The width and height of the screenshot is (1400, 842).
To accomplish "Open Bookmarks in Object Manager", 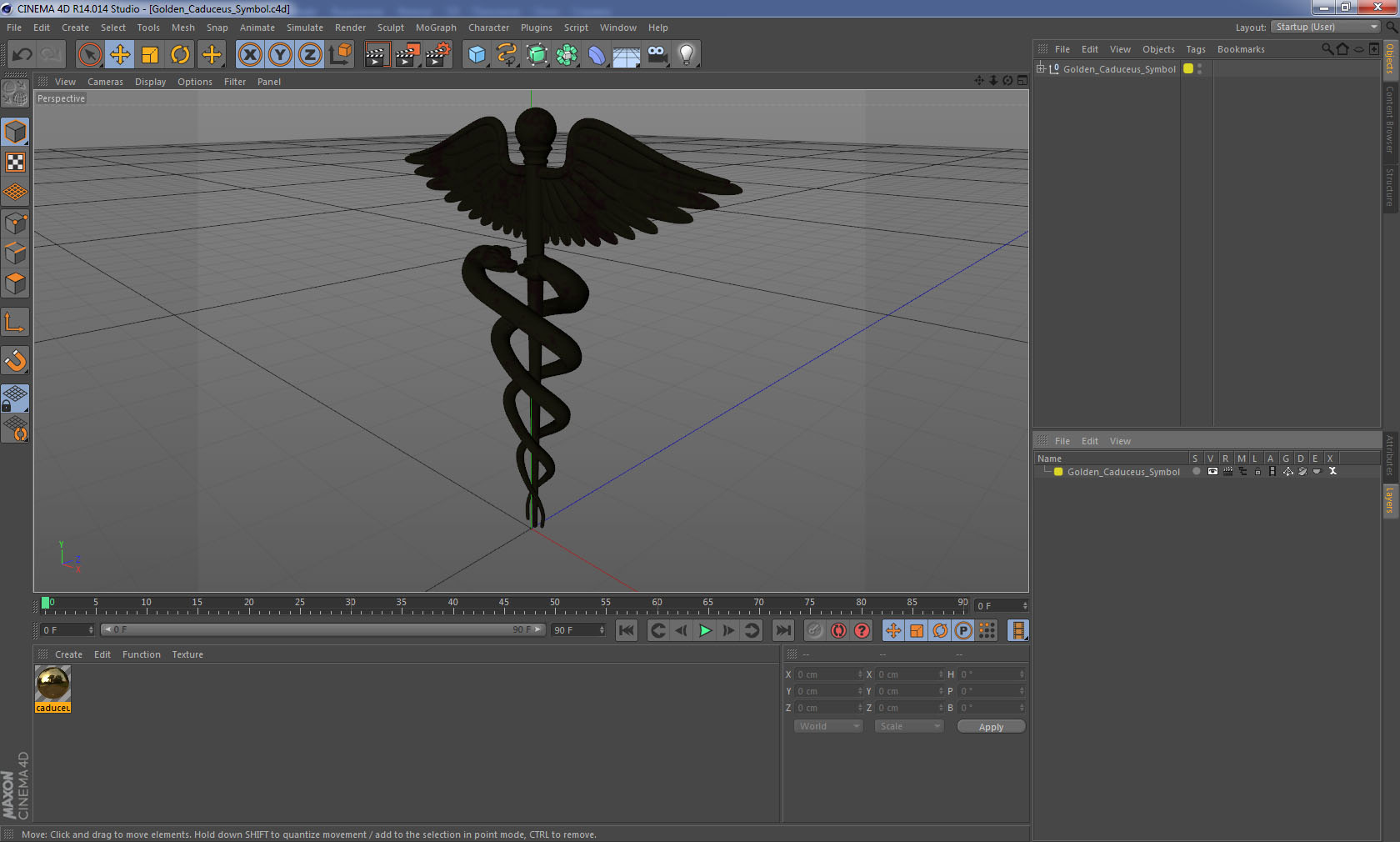I will click(1241, 49).
